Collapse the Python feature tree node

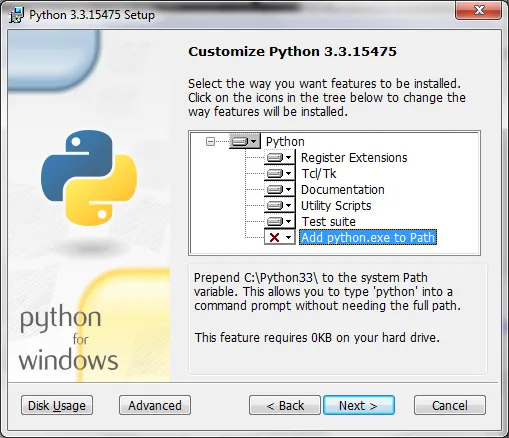click(210, 142)
